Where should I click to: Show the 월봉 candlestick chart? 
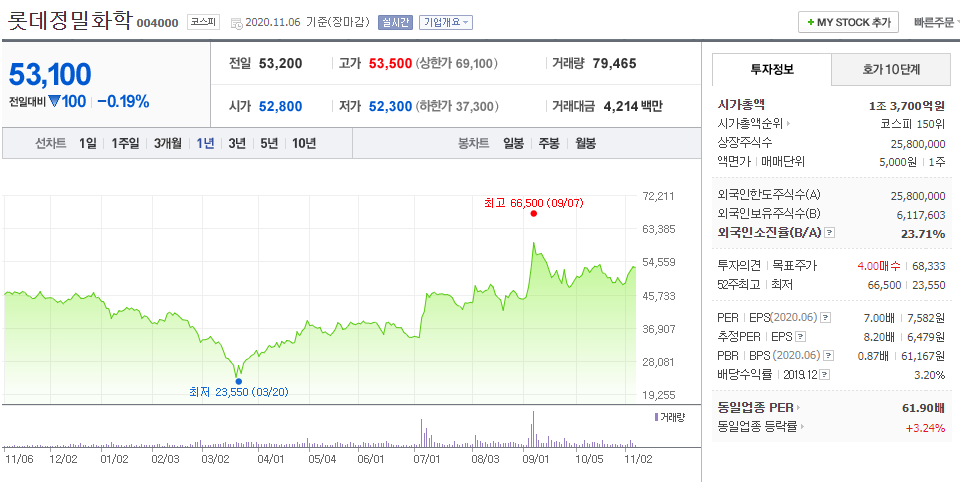(586, 144)
